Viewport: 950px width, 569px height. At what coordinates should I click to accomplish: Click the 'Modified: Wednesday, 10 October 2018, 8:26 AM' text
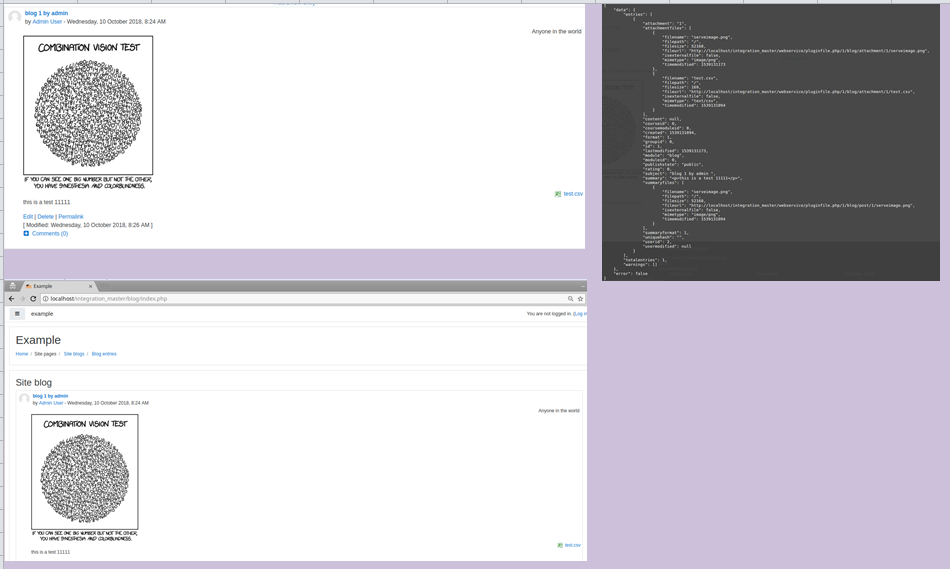pyautogui.click(x=88, y=225)
